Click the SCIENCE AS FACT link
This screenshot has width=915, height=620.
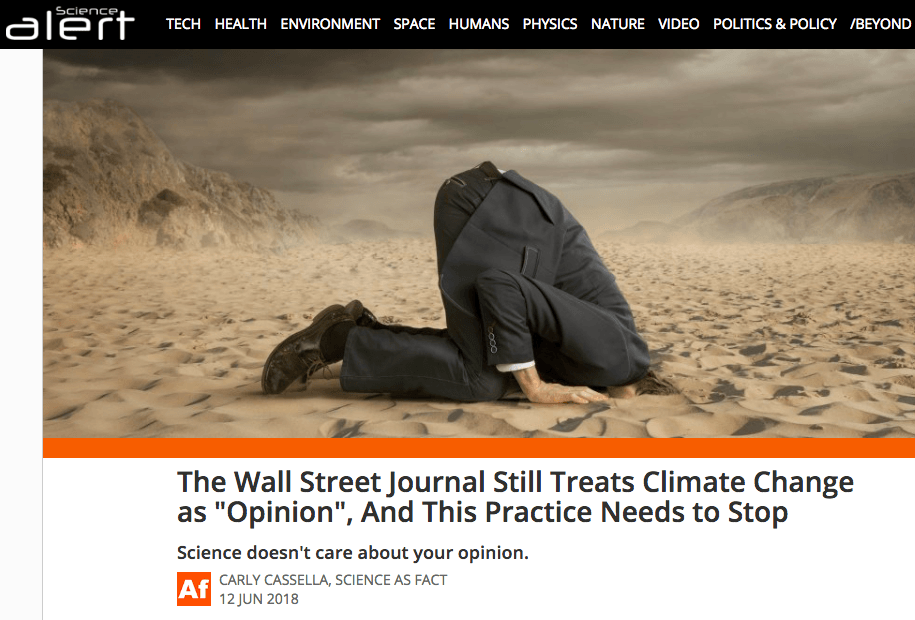[391, 580]
